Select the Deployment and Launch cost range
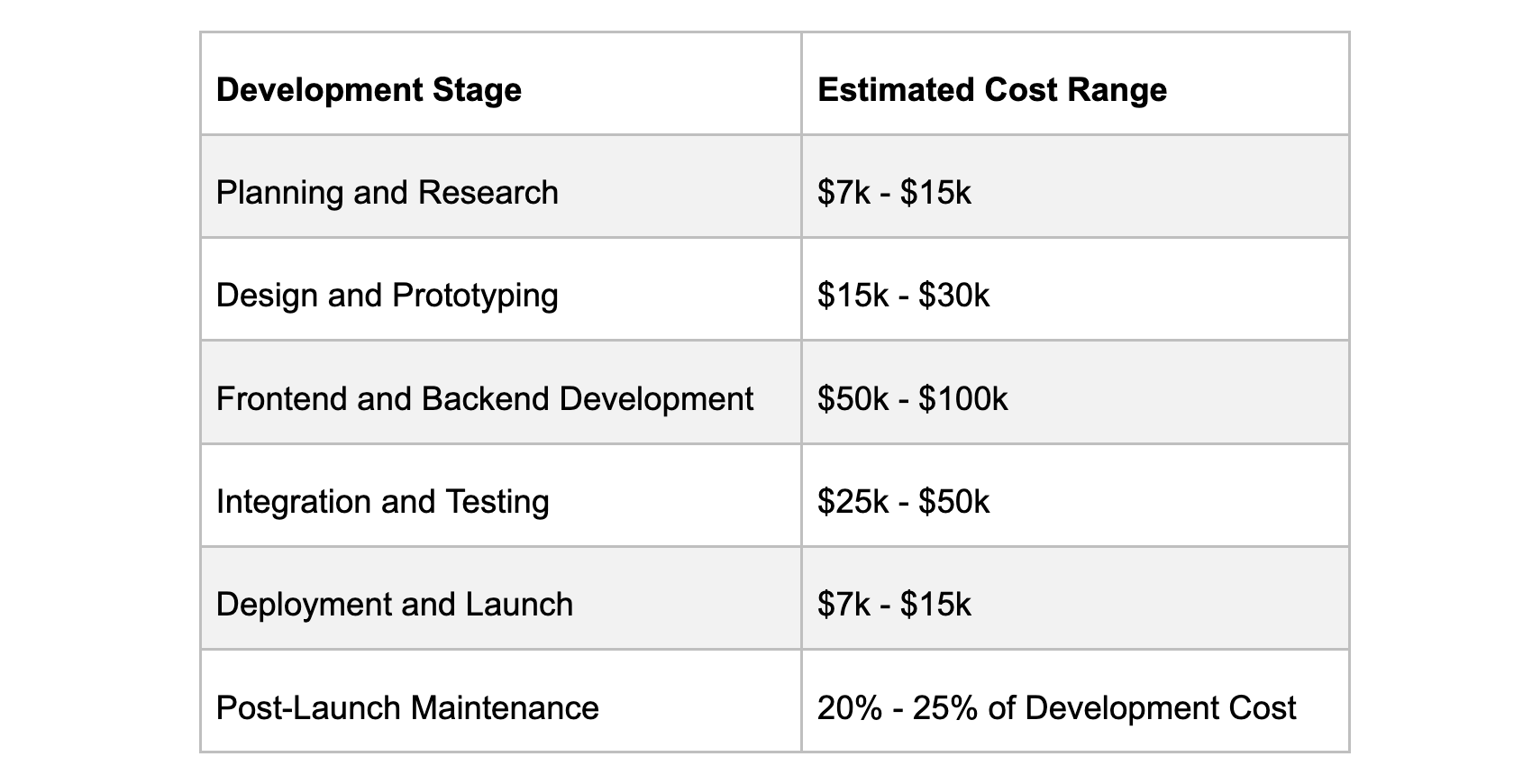This screenshot has width=1532, height=784. point(894,605)
